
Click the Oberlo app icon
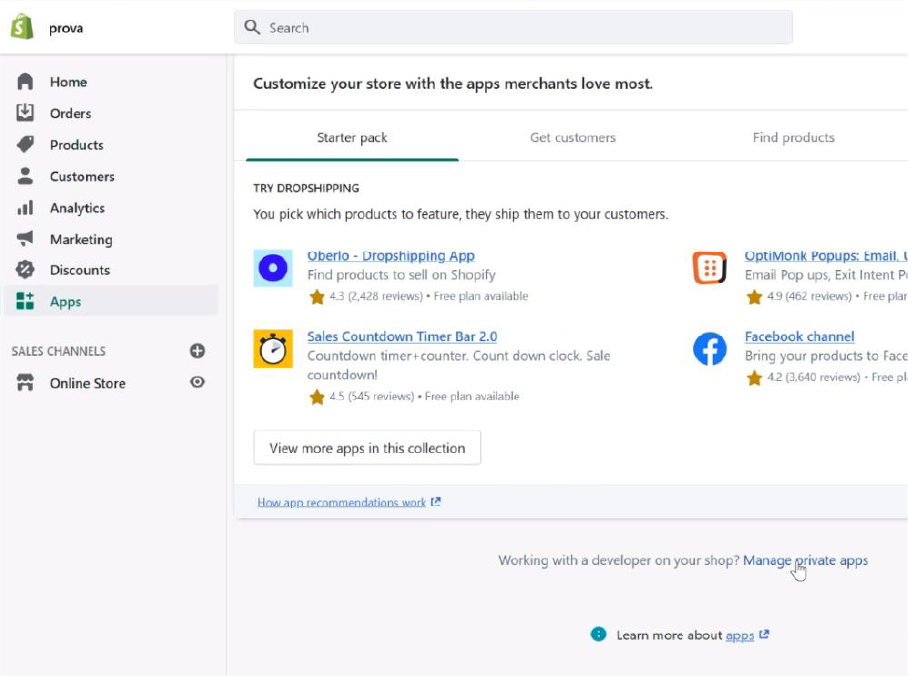click(x=273, y=268)
